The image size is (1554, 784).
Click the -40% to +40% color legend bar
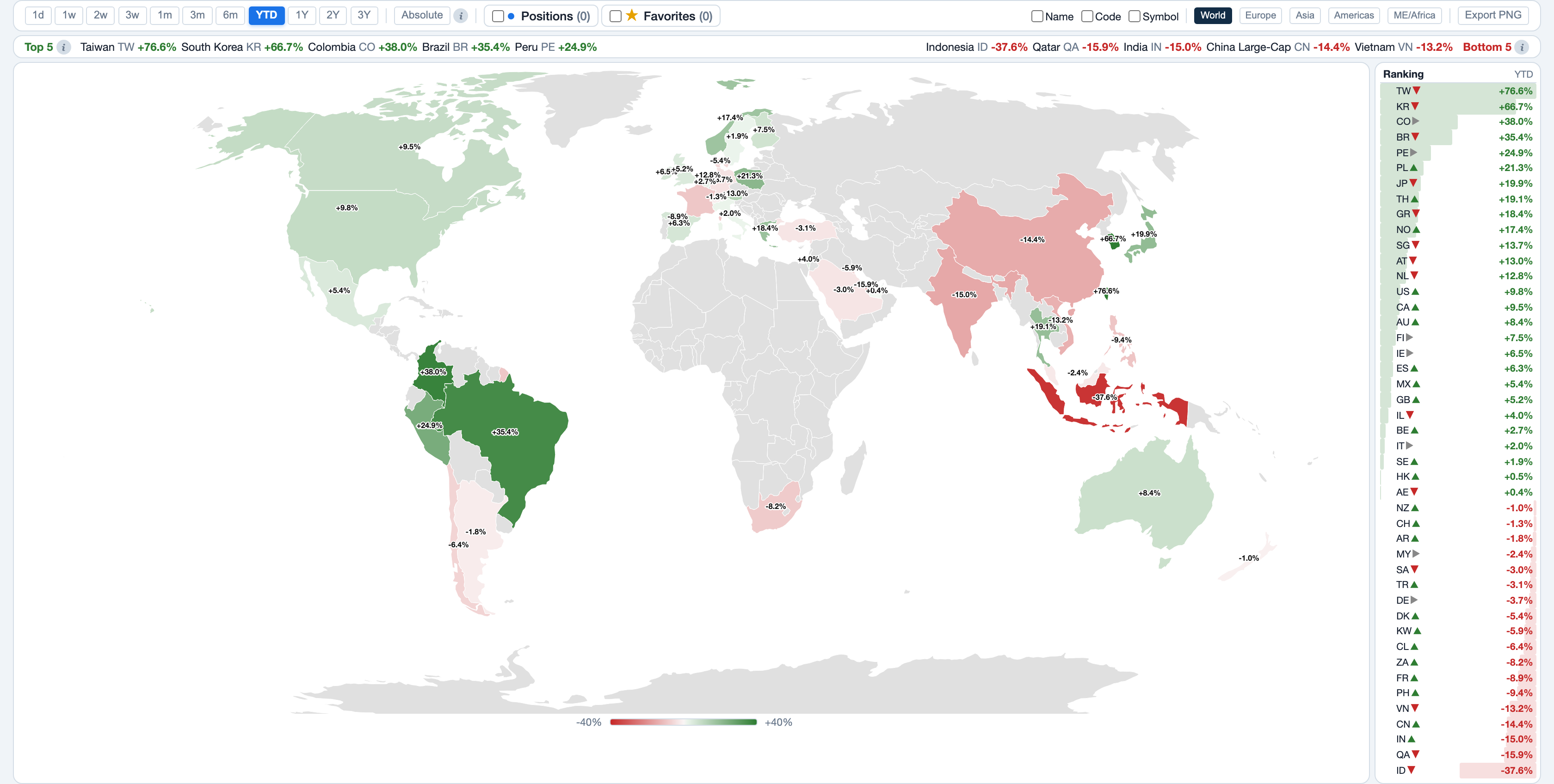pos(683,722)
